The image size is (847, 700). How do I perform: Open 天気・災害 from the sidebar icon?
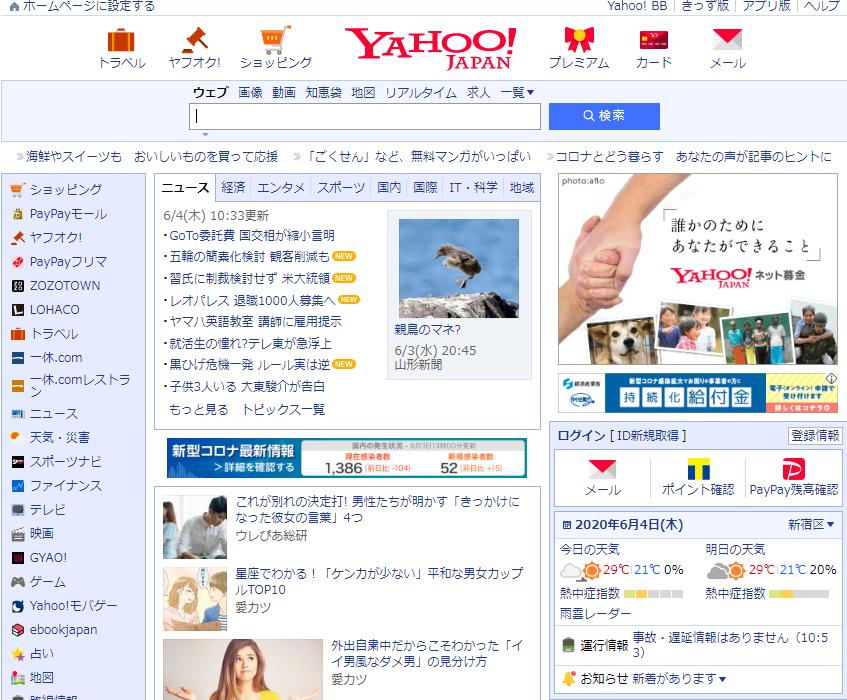tap(14, 437)
